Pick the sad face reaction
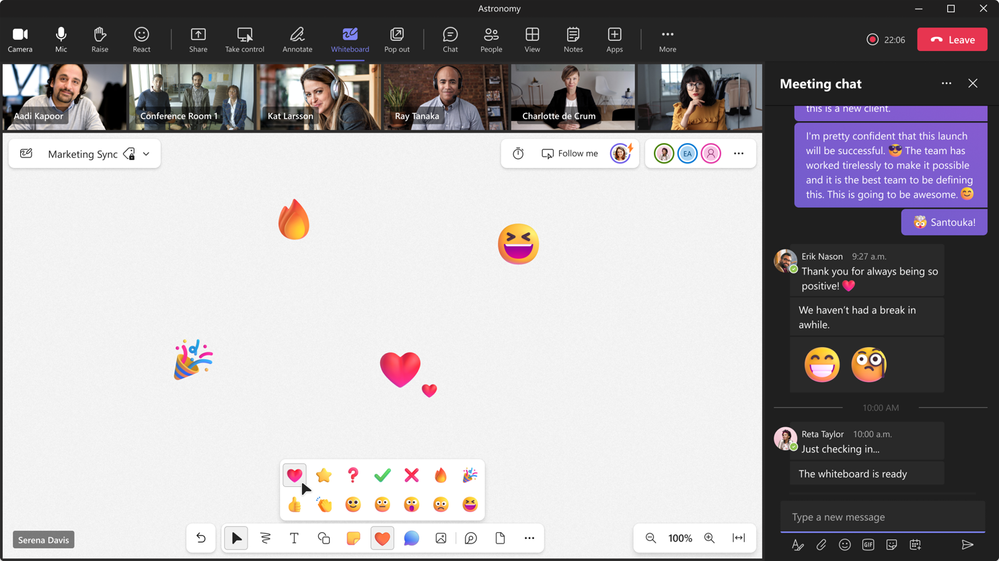999x561 pixels. pyautogui.click(x=441, y=504)
